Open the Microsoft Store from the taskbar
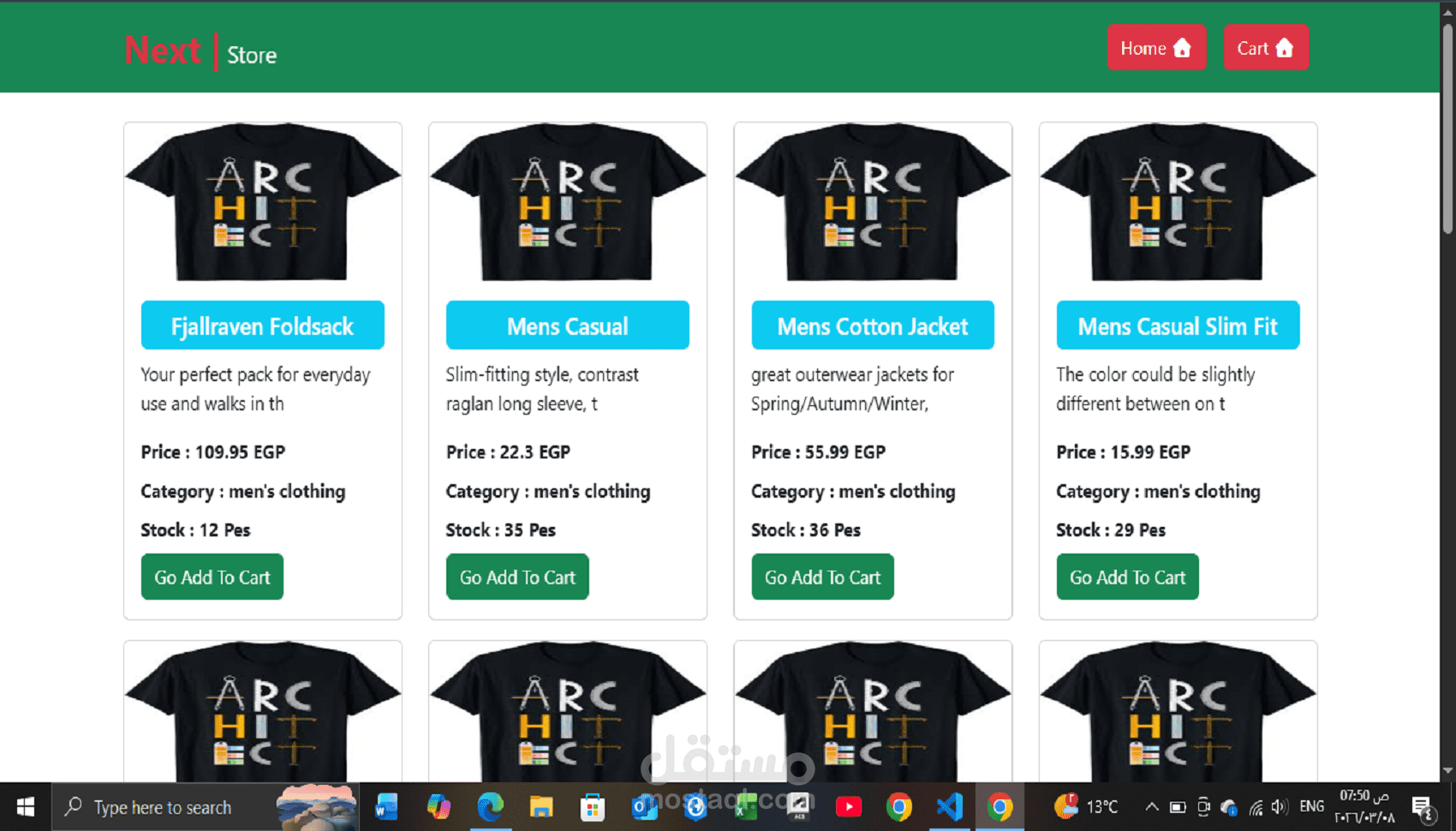 (x=593, y=806)
